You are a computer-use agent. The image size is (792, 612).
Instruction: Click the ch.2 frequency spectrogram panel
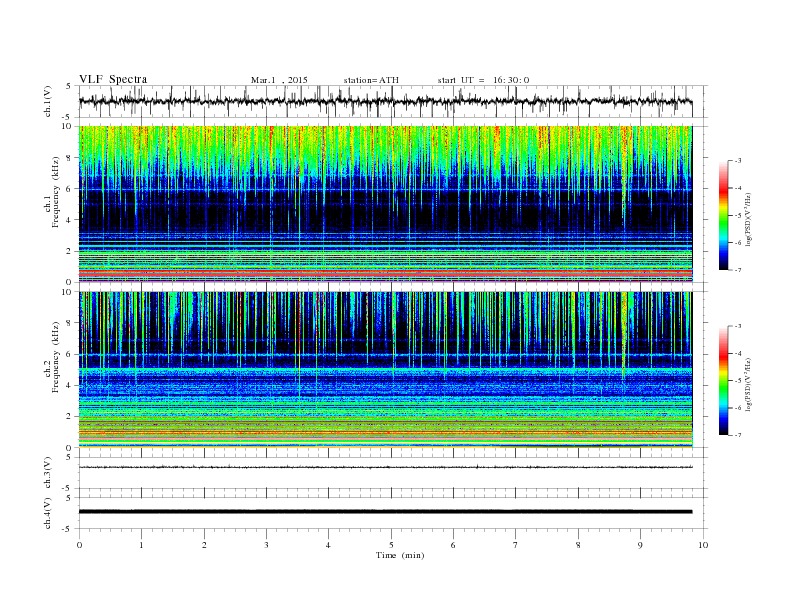(x=385, y=370)
